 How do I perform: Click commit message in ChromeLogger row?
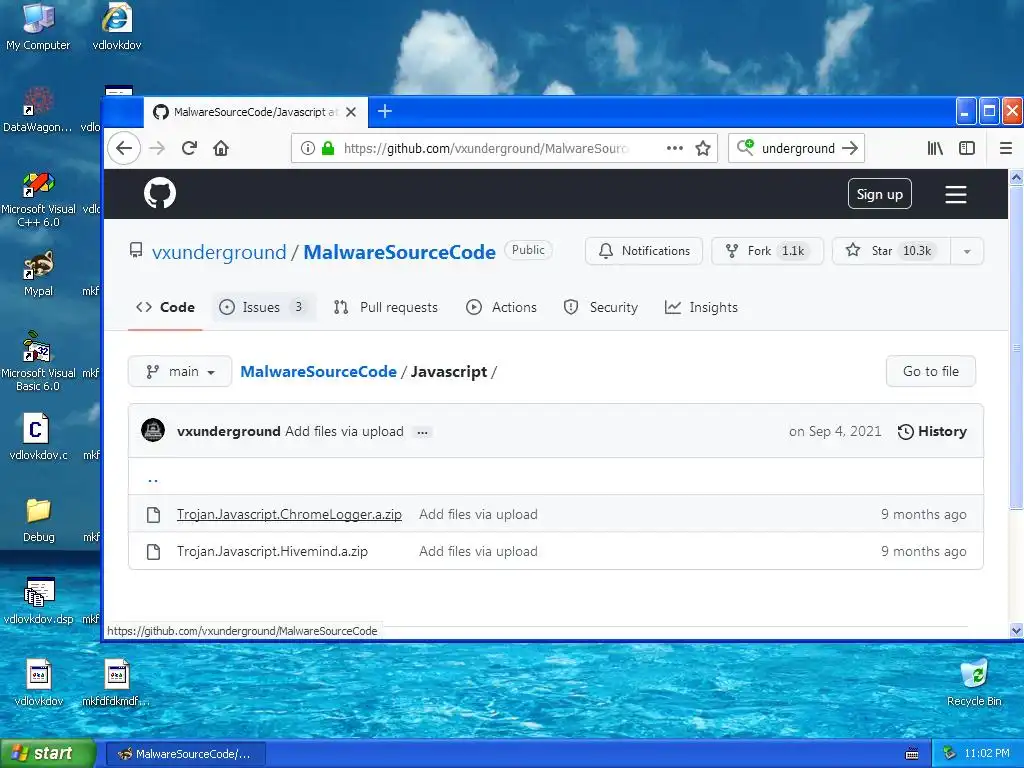[478, 514]
